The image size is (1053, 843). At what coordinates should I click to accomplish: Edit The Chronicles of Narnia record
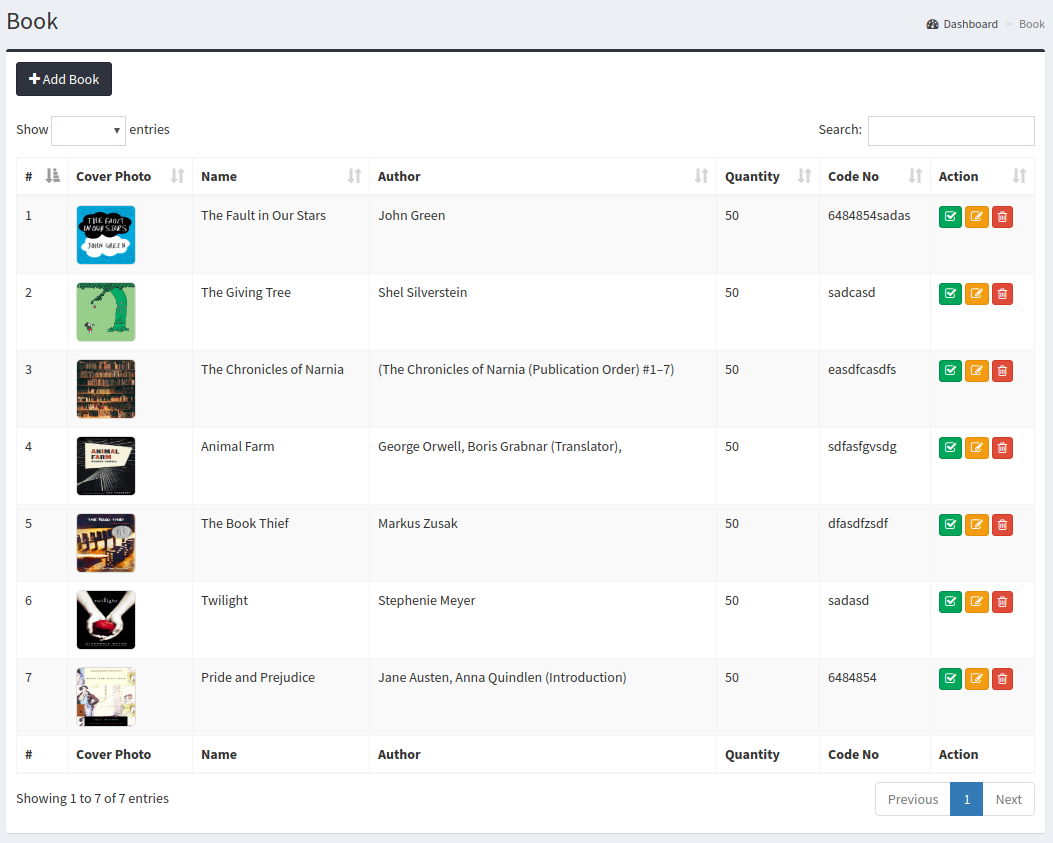pos(977,370)
